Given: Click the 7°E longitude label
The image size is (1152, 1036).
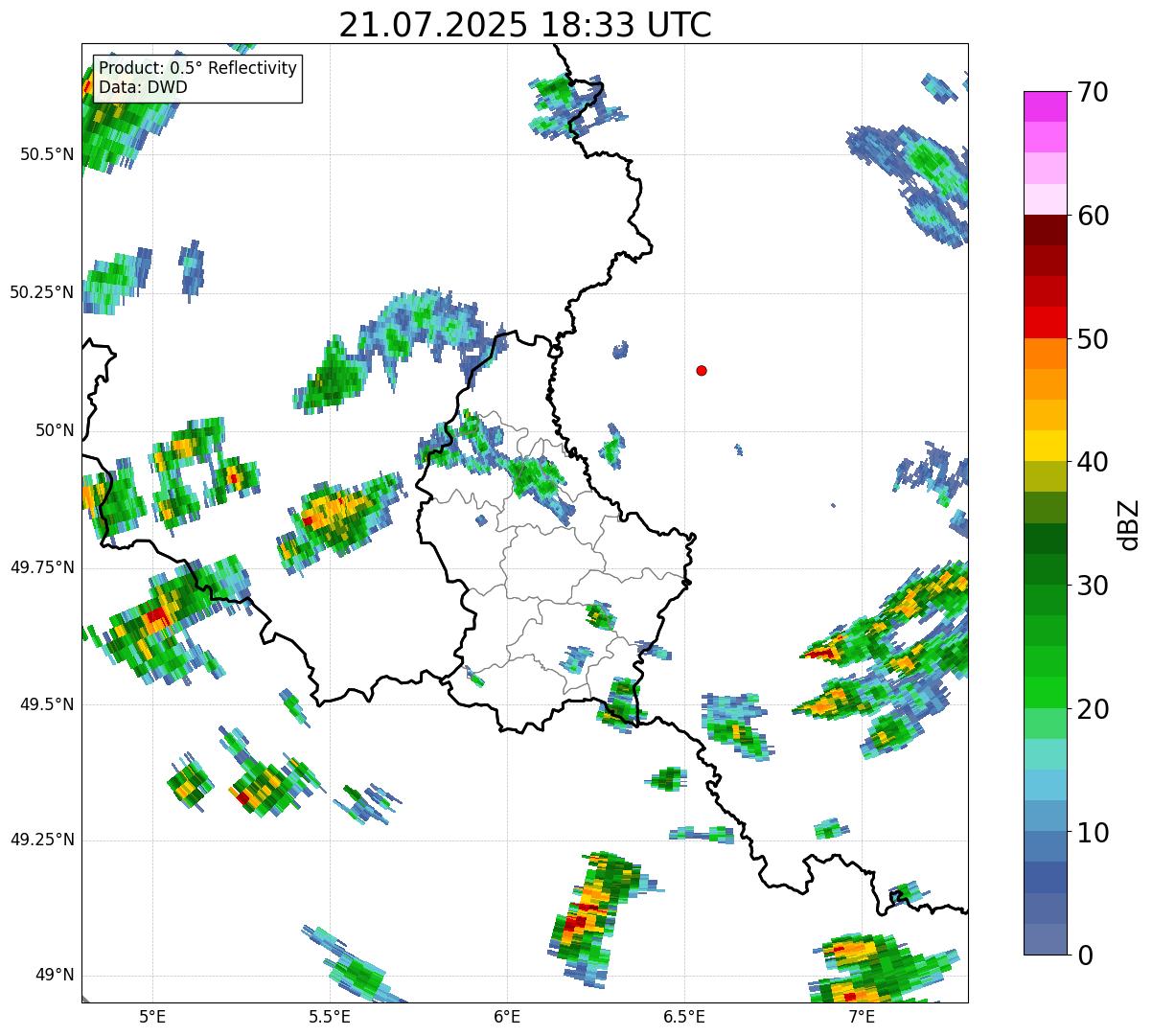Looking at the screenshot, I should [862, 1017].
